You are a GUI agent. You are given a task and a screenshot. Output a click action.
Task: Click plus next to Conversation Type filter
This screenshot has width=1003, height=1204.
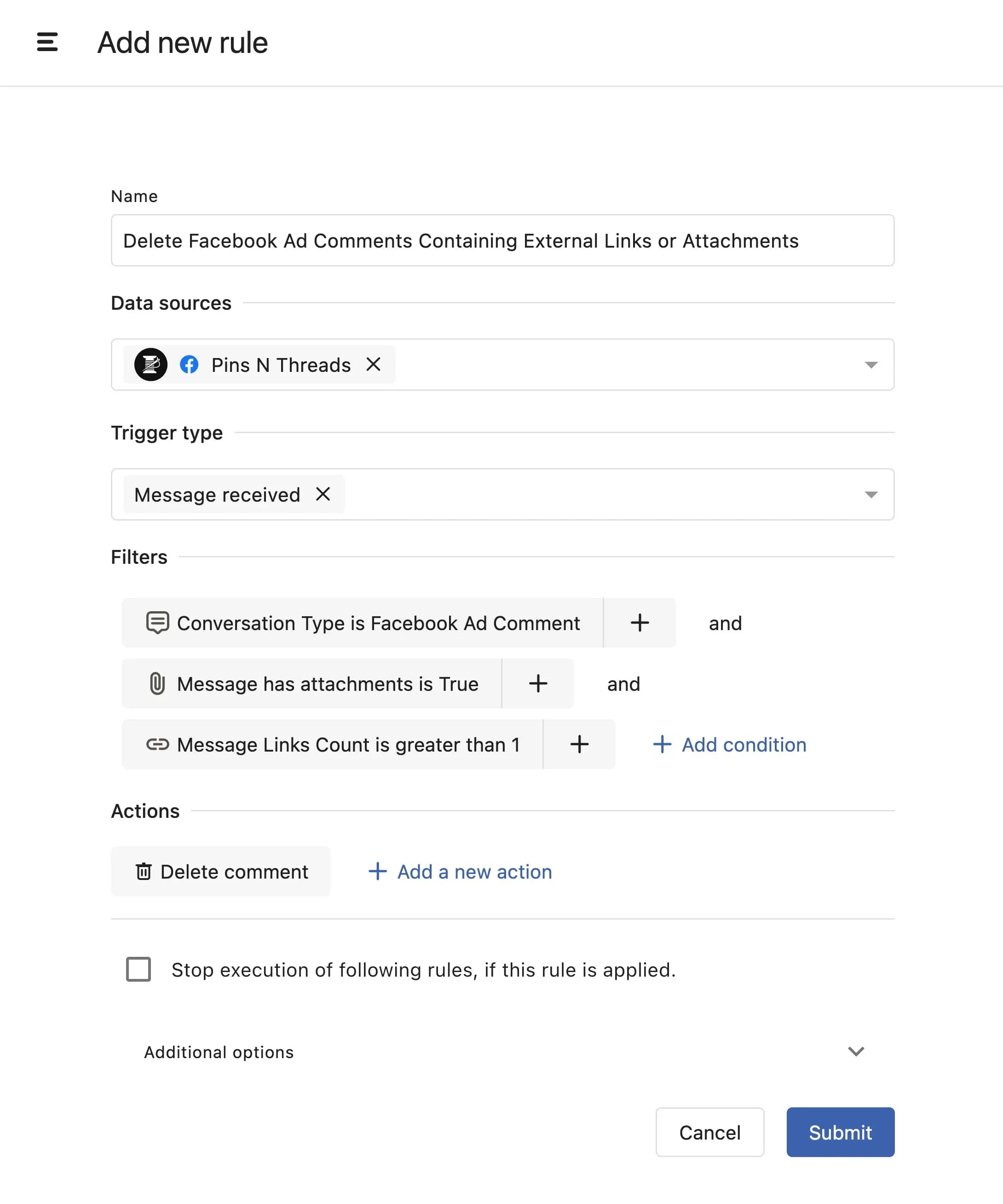(639, 623)
